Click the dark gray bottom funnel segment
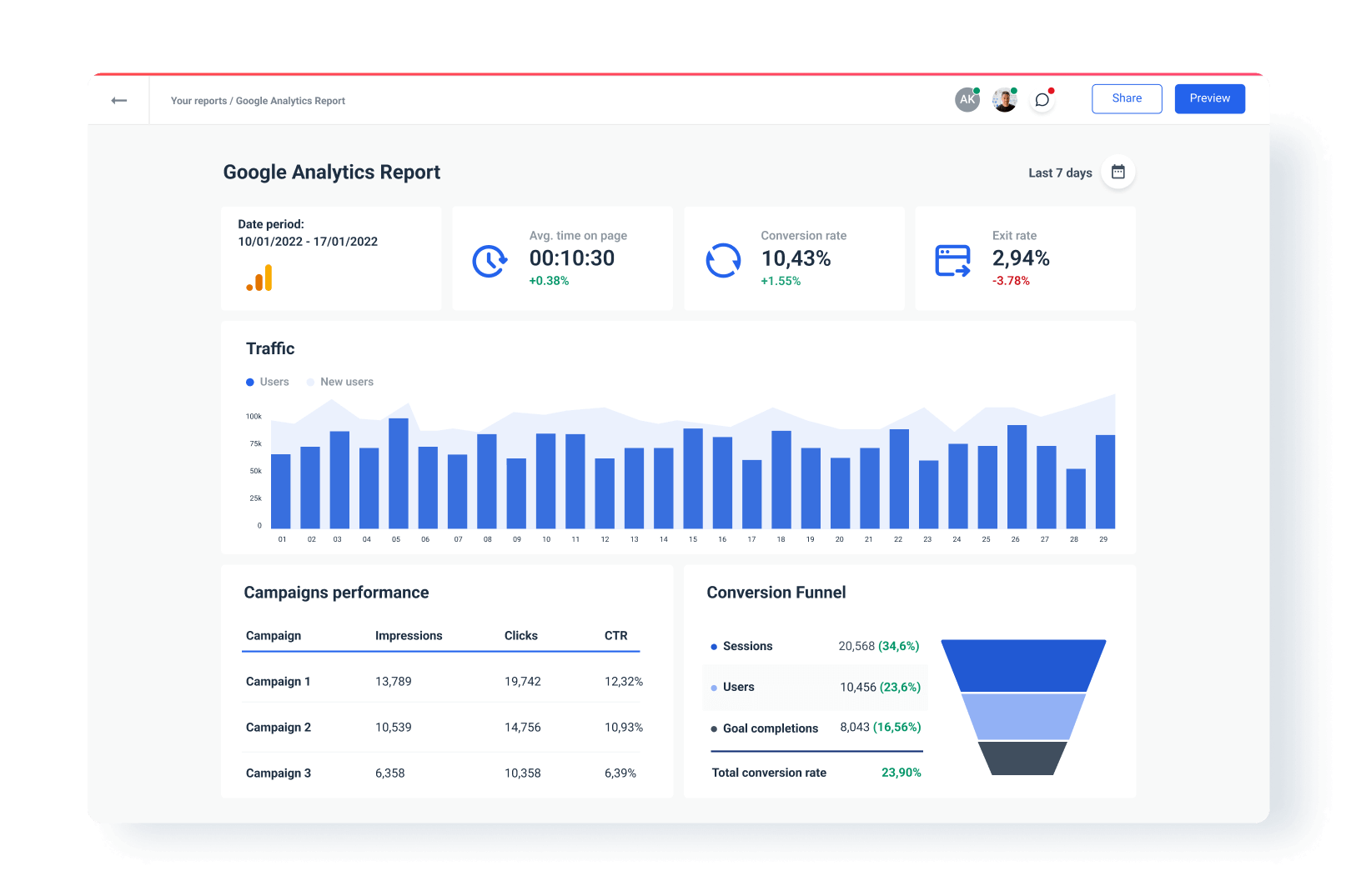This screenshot has height=896, width=1356. [1022, 758]
